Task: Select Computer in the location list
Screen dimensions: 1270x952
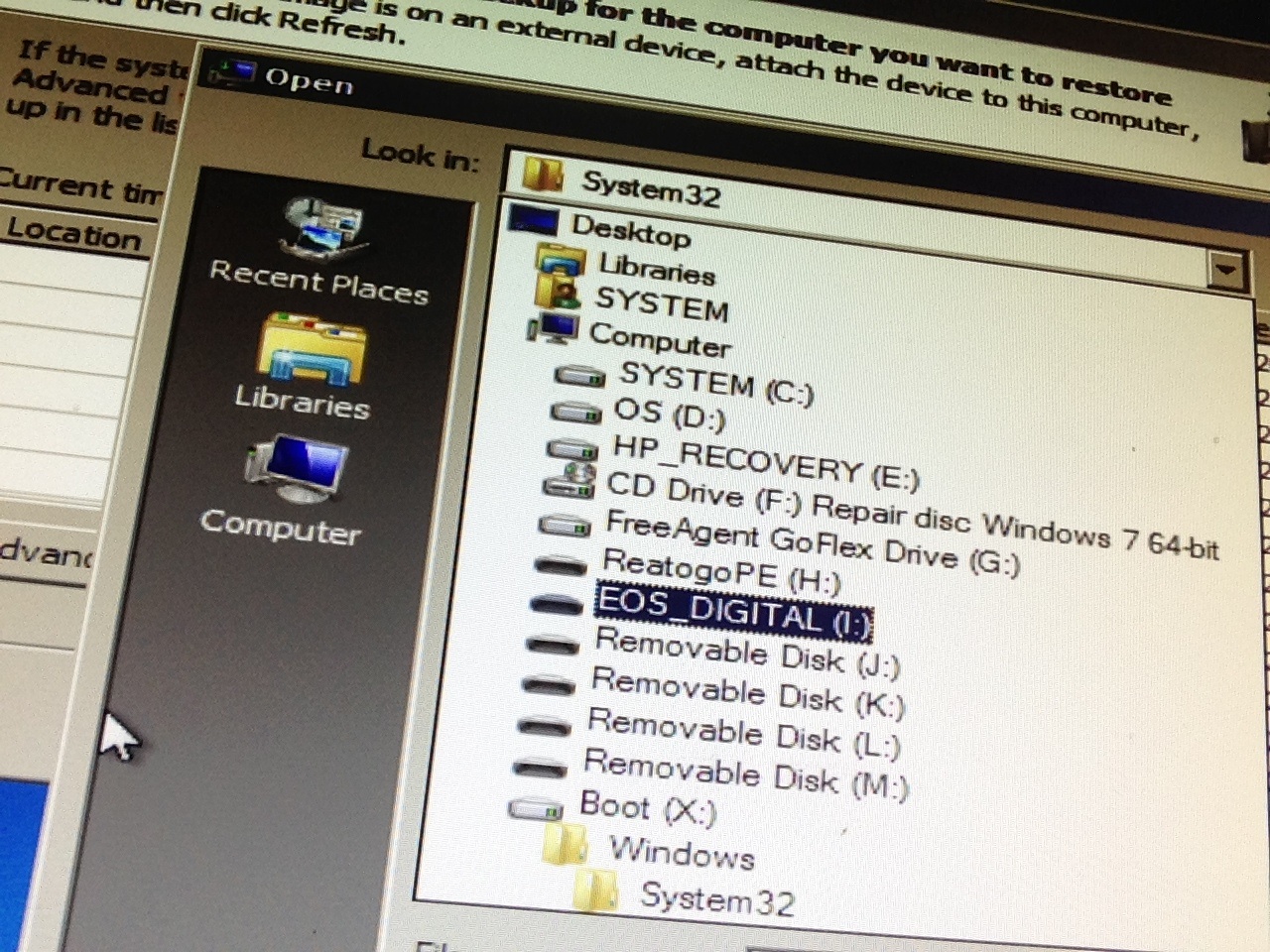Action: pyautogui.click(x=661, y=340)
